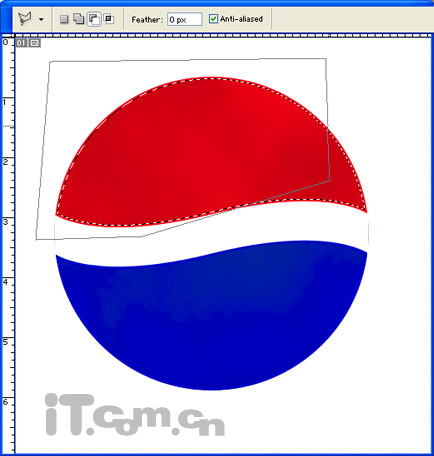The width and height of the screenshot is (434, 456).
Task: Toggle the Anti-aliased checkbox
Action: (x=213, y=19)
